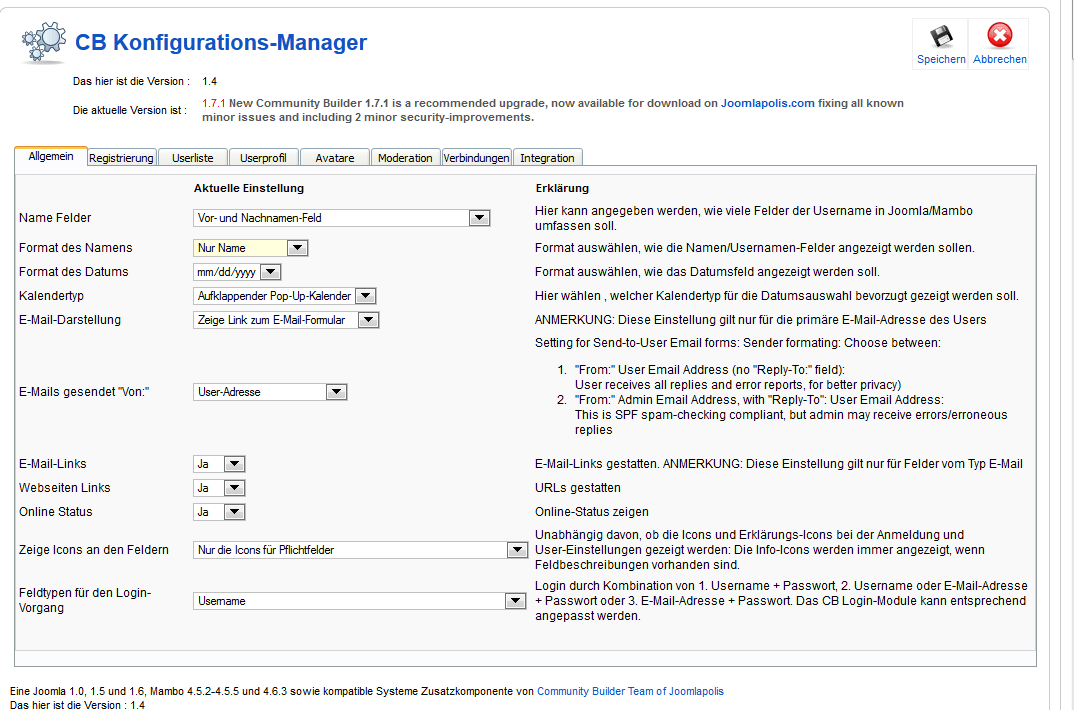Open the E-Mail-Links Ja dropdown

[x=219, y=464]
